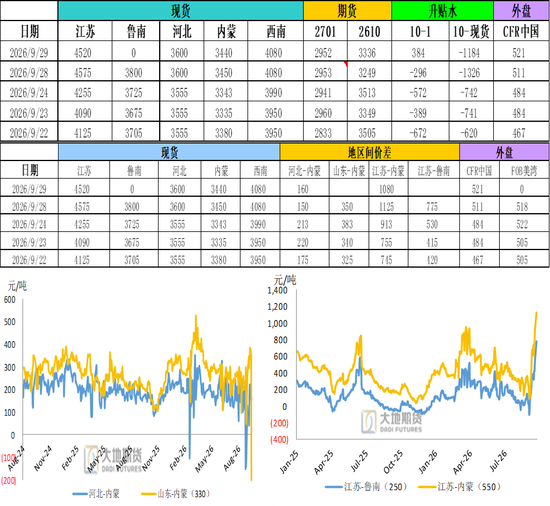
Task: Click the yellow 期货 header cell
Action: [x=347, y=11]
